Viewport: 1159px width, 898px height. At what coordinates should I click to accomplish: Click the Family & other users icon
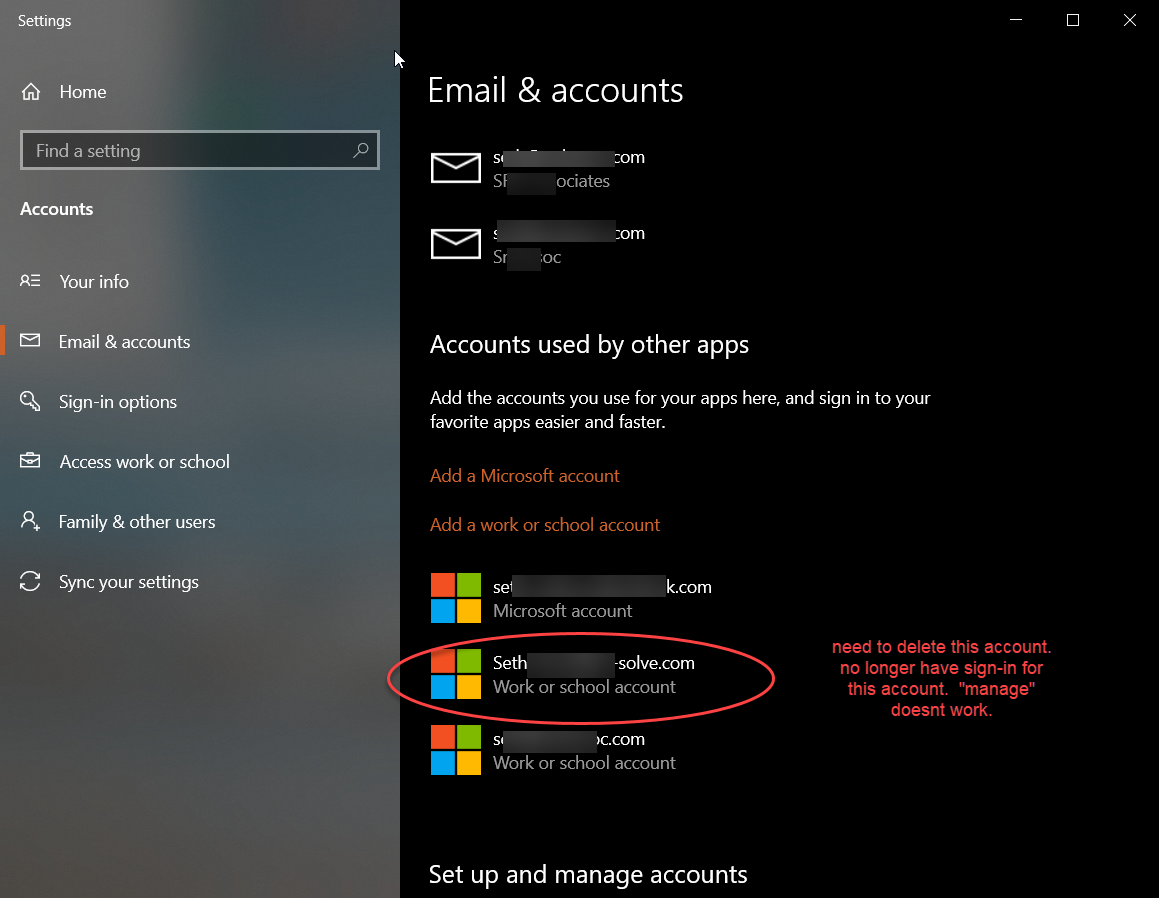(x=30, y=521)
